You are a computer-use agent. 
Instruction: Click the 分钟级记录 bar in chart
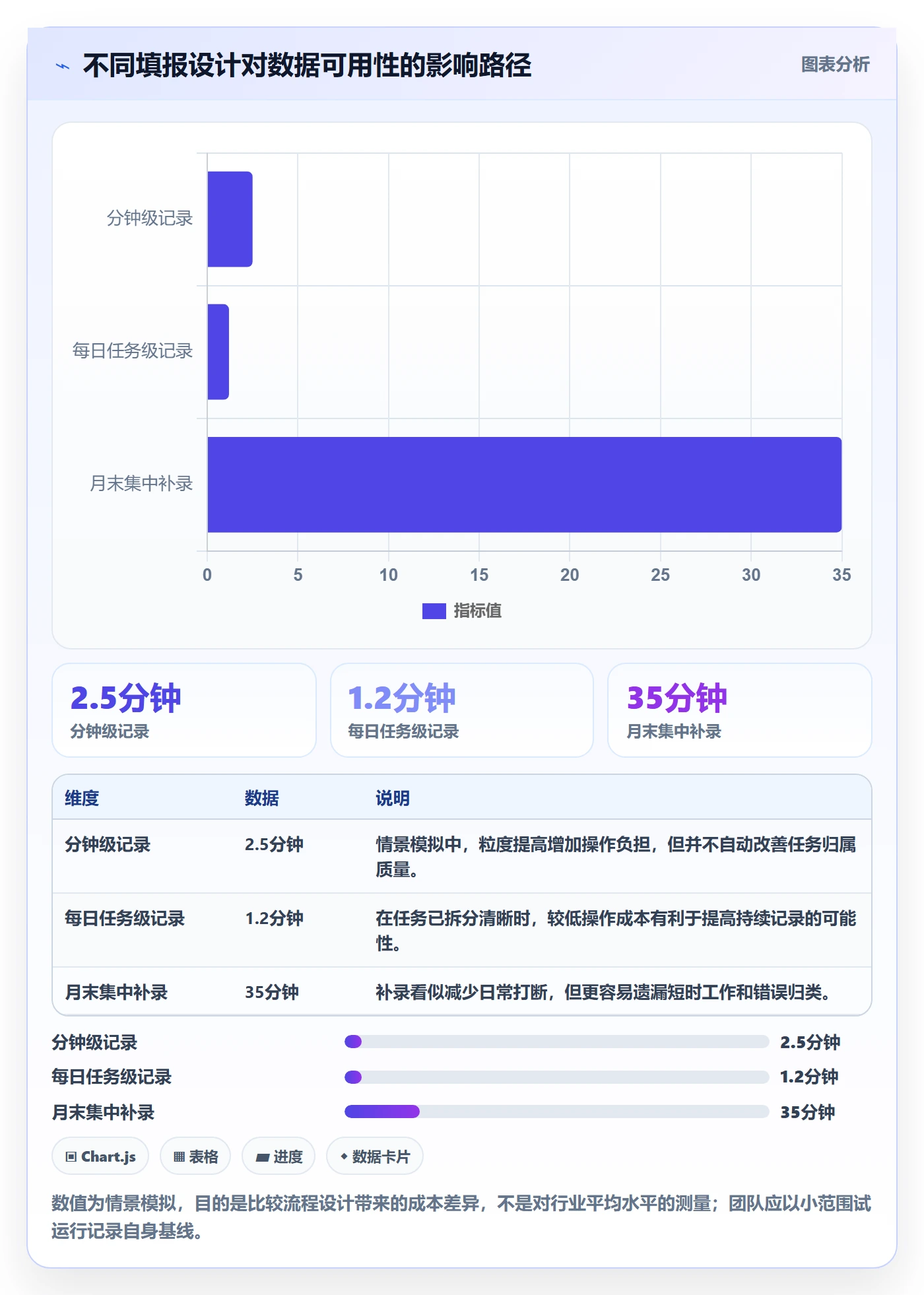coord(230,219)
